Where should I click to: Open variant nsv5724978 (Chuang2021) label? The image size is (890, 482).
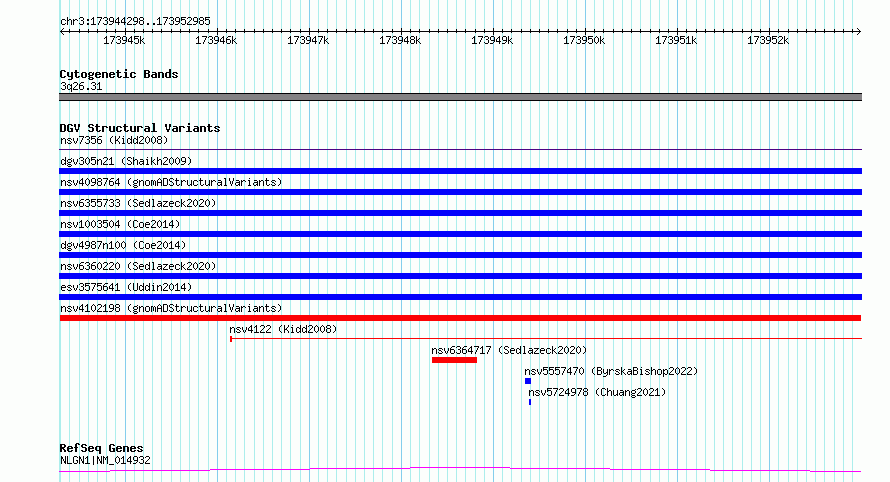tap(597, 392)
